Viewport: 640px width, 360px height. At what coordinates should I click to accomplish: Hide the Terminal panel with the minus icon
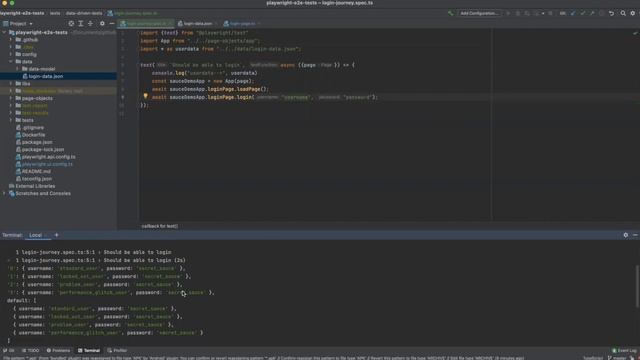[635, 235]
